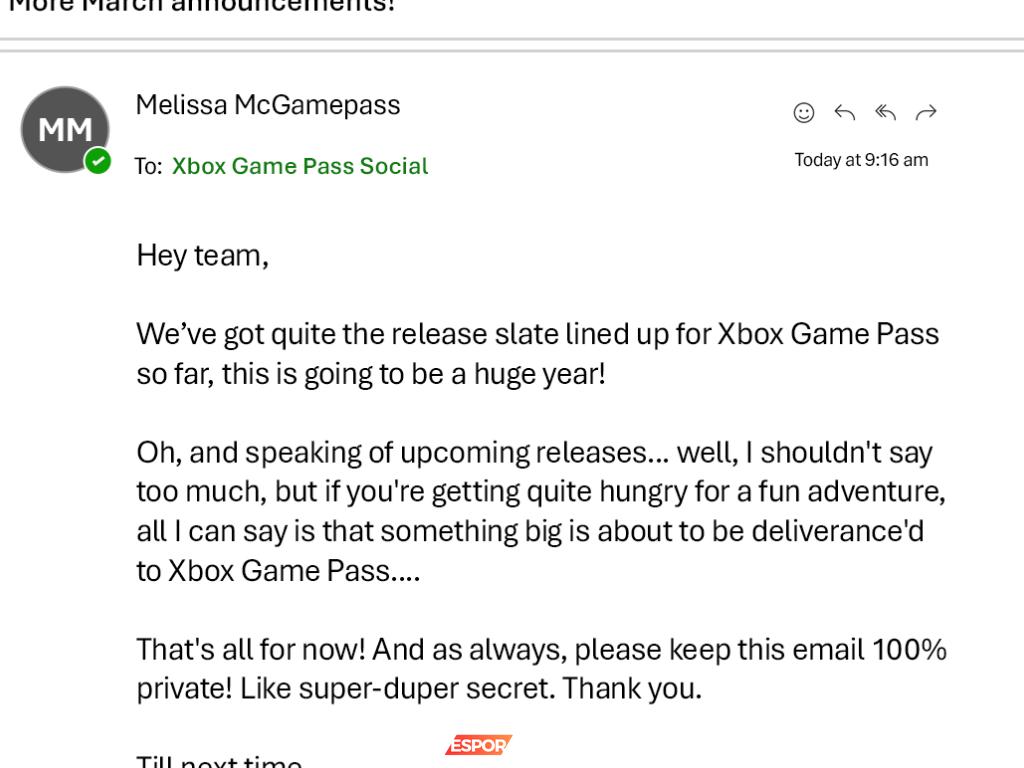Click the paragraph starting "We've got quite"
The width and height of the screenshot is (1024, 768).
(x=538, y=354)
